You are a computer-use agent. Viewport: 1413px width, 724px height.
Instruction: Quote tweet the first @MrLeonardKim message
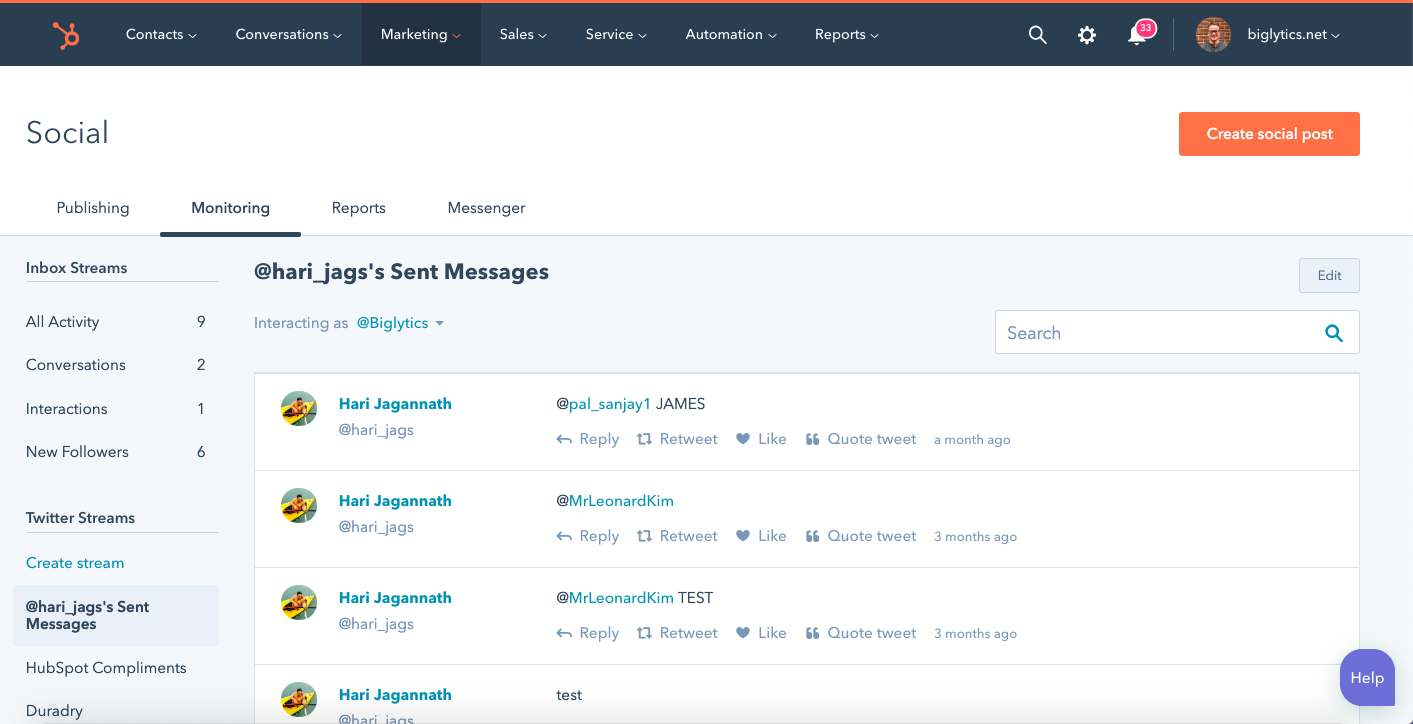tap(860, 536)
